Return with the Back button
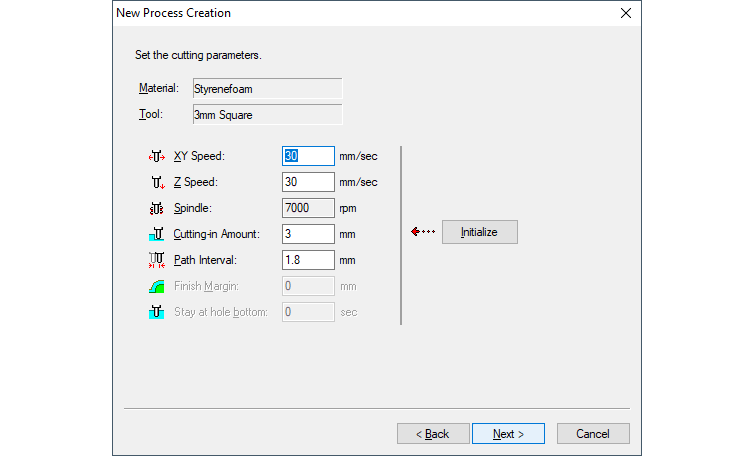The image size is (754, 456). tap(433, 434)
